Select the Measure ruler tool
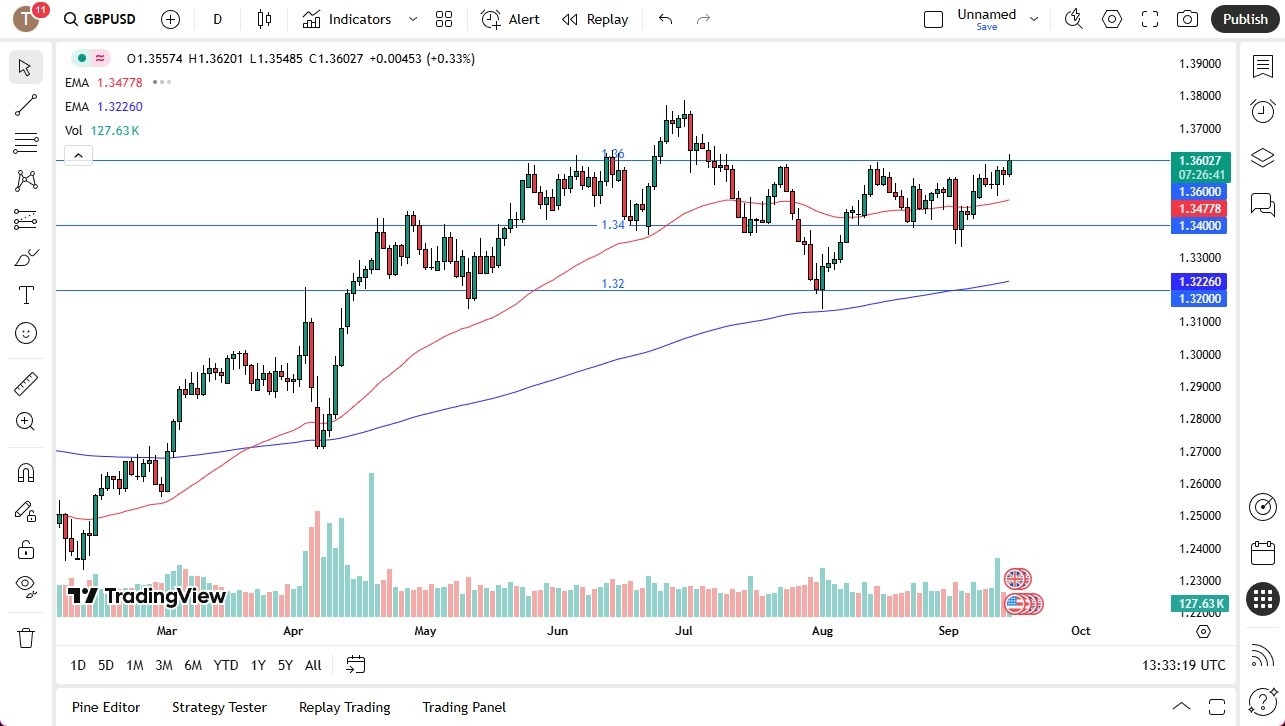1285x726 pixels. [x=25, y=383]
